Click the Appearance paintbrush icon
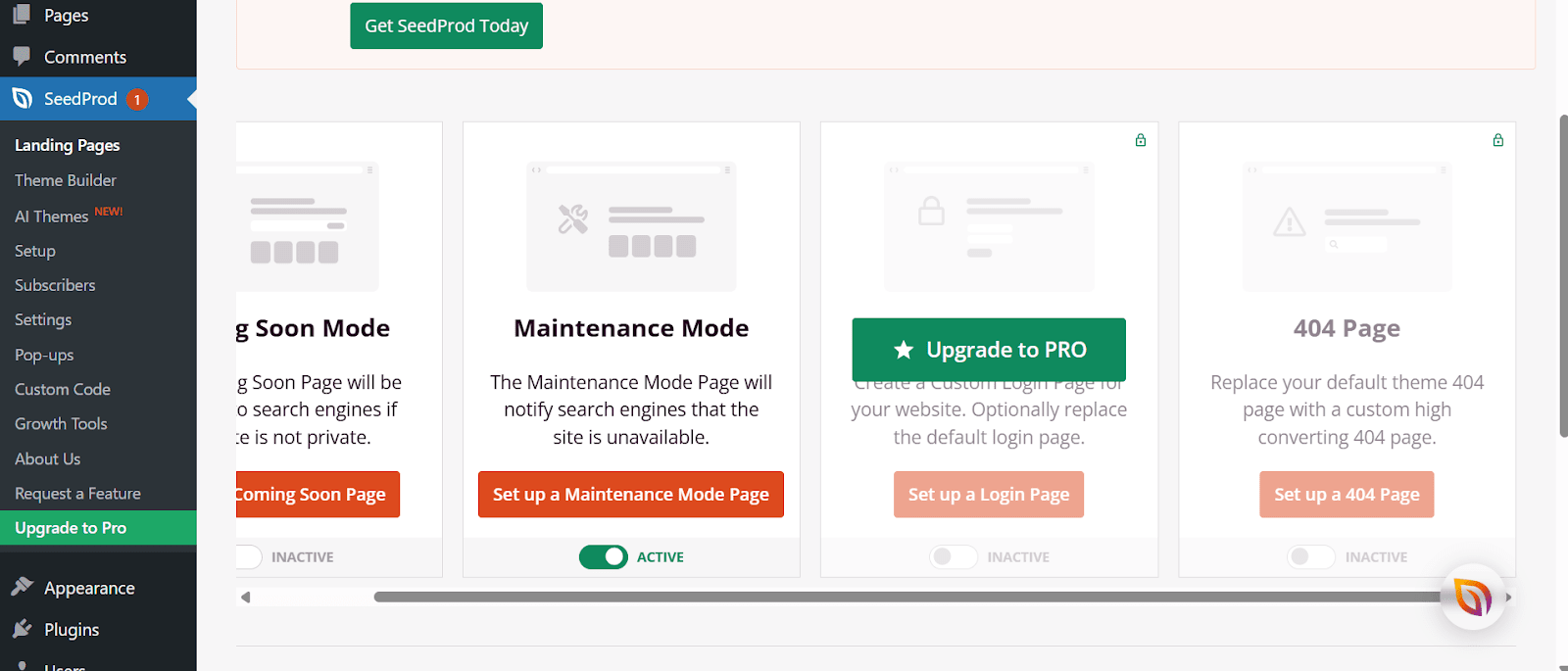Image resolution: width=1568 pixels, height=671 pixels. 22,587
